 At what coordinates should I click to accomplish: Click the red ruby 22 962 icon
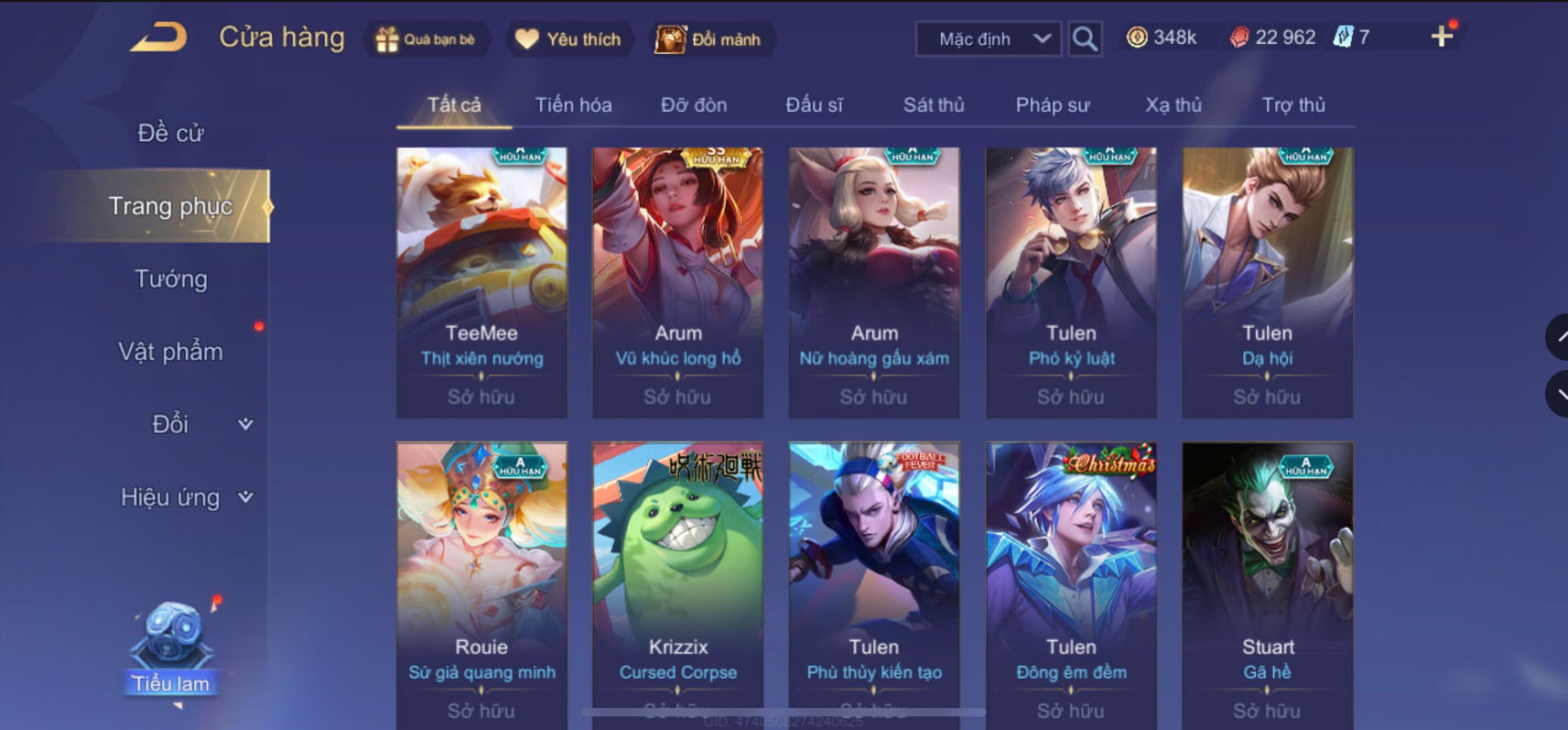tap(1238, 38)
